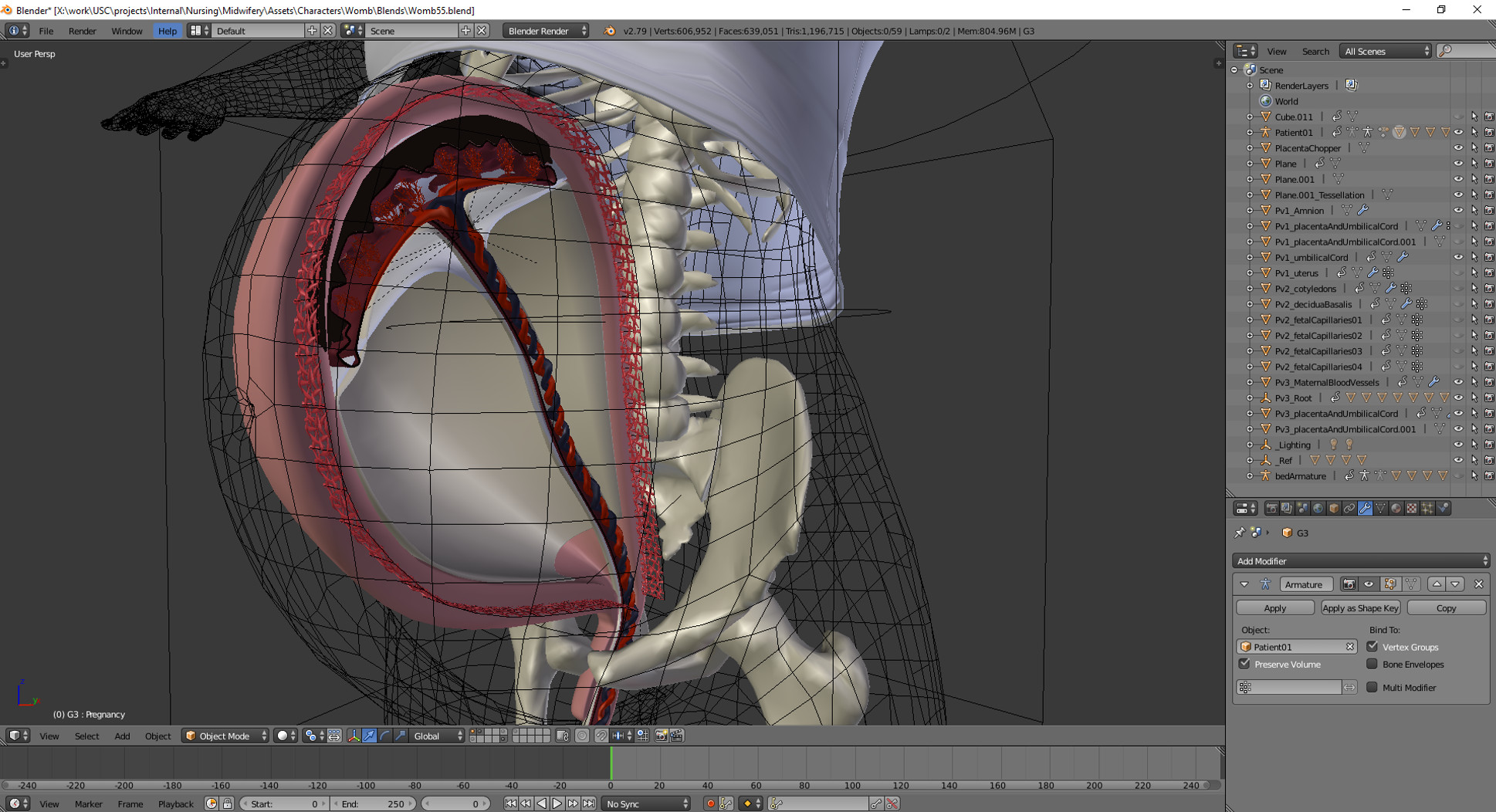This screenshot has height=812, width=1496.
Task: Click the Apply as Shape Key button
Action: point(1360,608)
